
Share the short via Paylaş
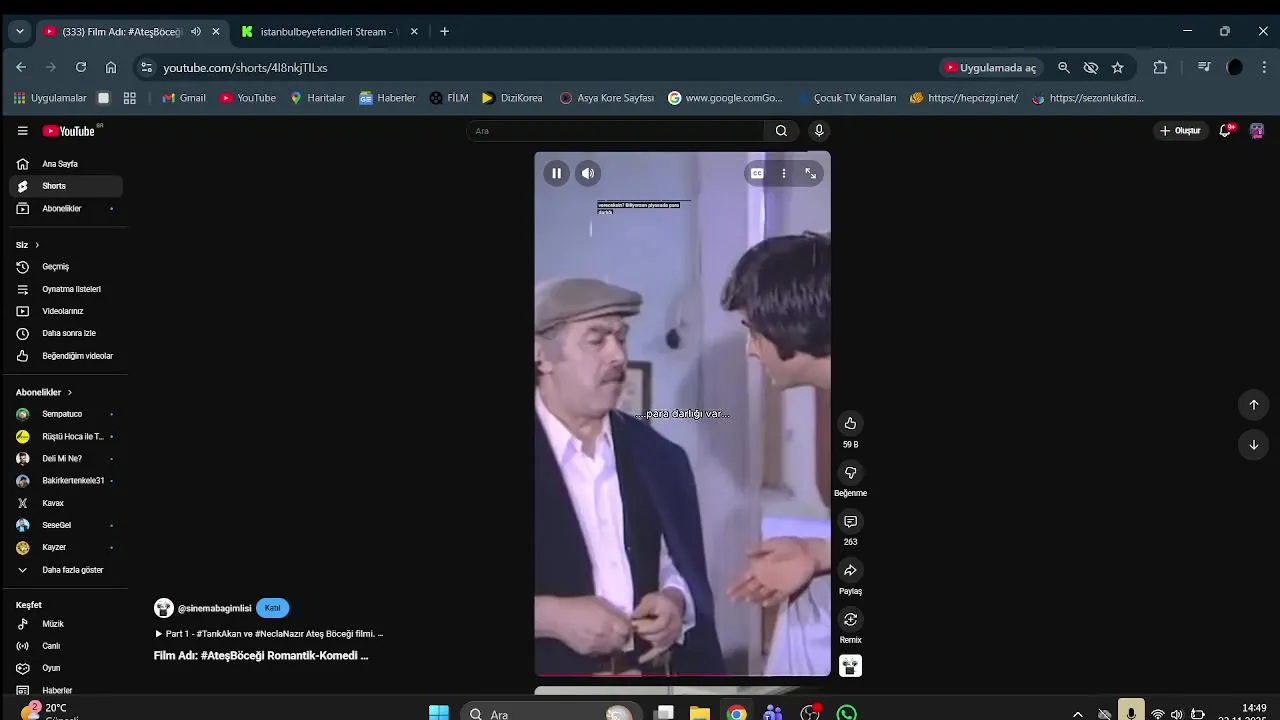click(850, 570)
